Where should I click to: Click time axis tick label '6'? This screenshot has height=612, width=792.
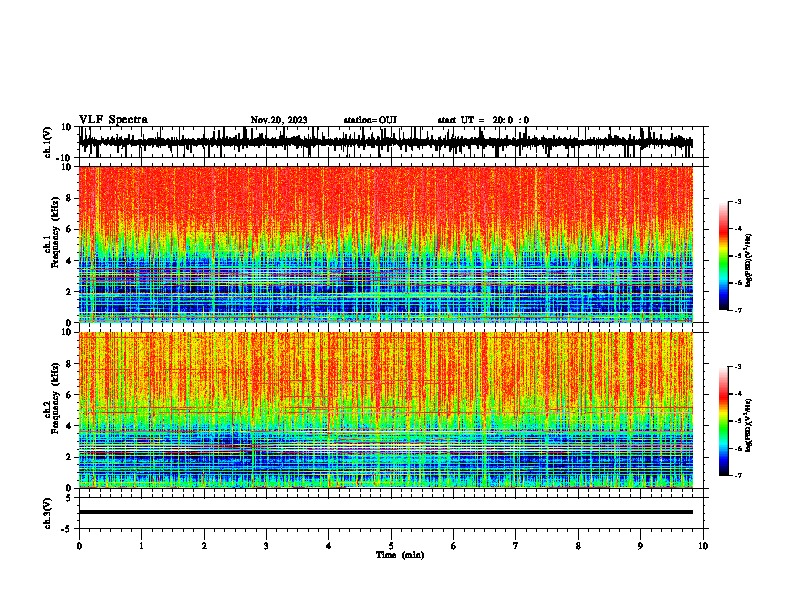(453, 546)
